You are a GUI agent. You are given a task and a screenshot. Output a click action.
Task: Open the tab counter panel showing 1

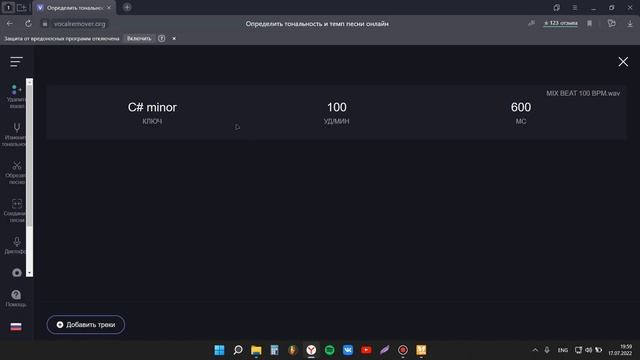(x=8, y=7)
